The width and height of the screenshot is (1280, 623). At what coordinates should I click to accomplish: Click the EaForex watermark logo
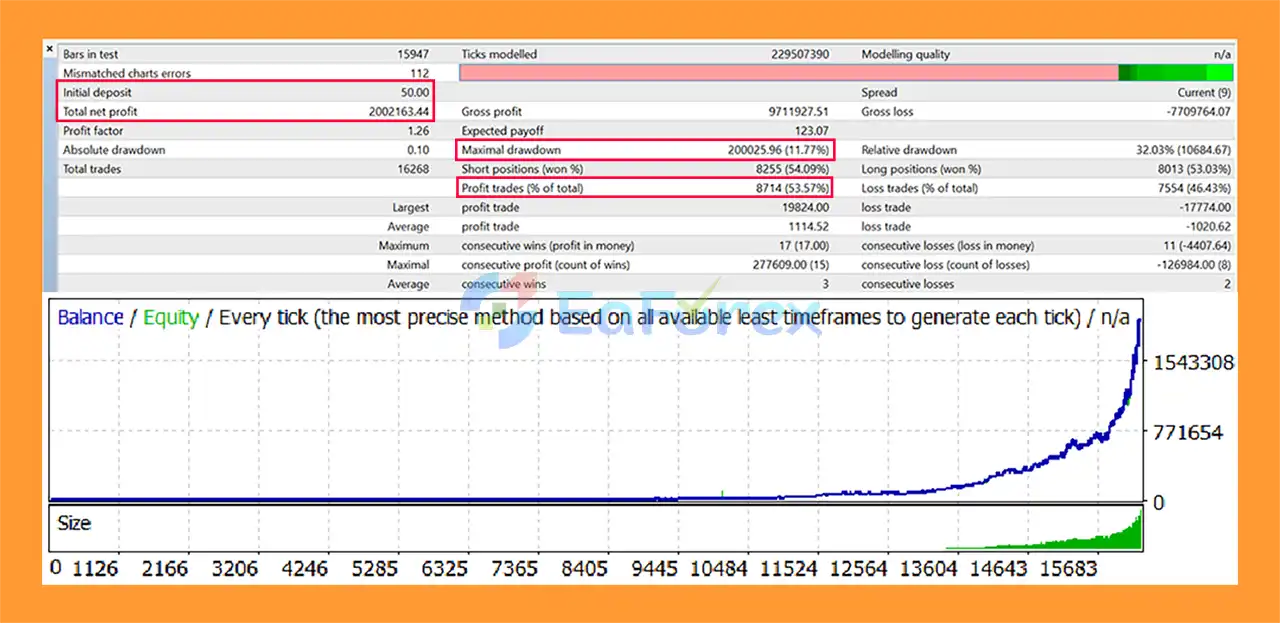(640, 313)
